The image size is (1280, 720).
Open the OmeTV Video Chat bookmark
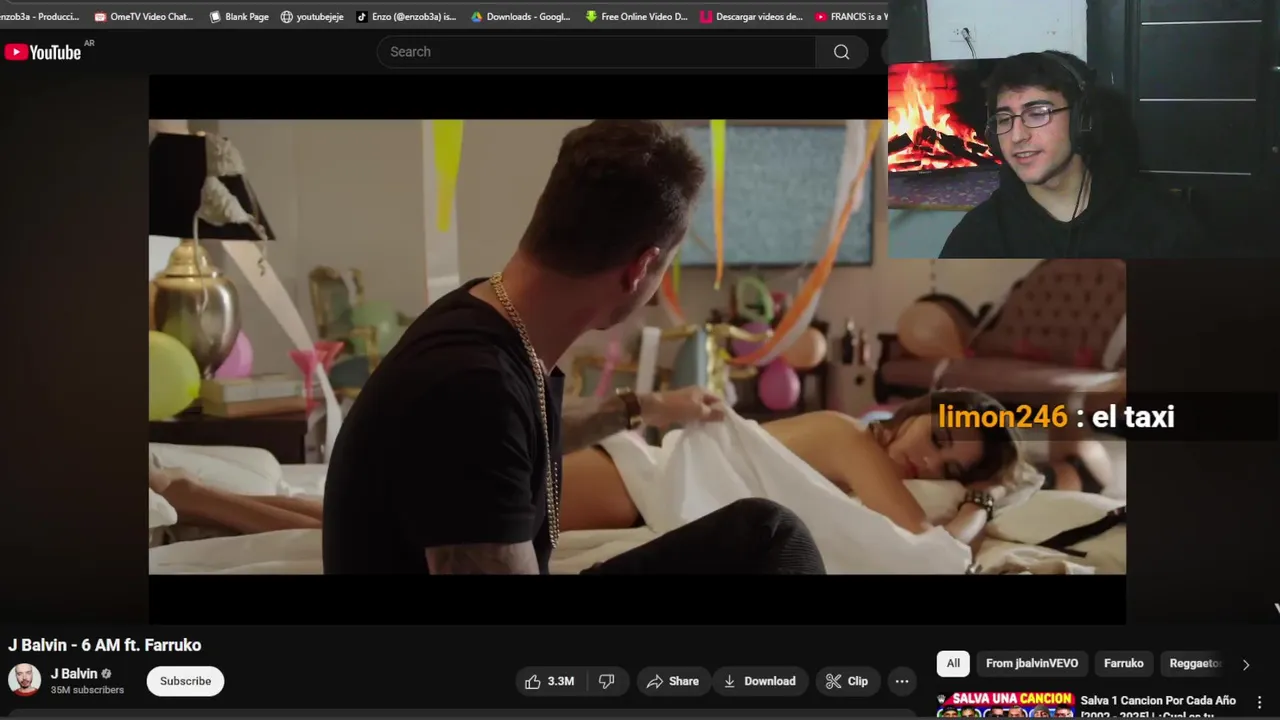click(x=144, y=17)
